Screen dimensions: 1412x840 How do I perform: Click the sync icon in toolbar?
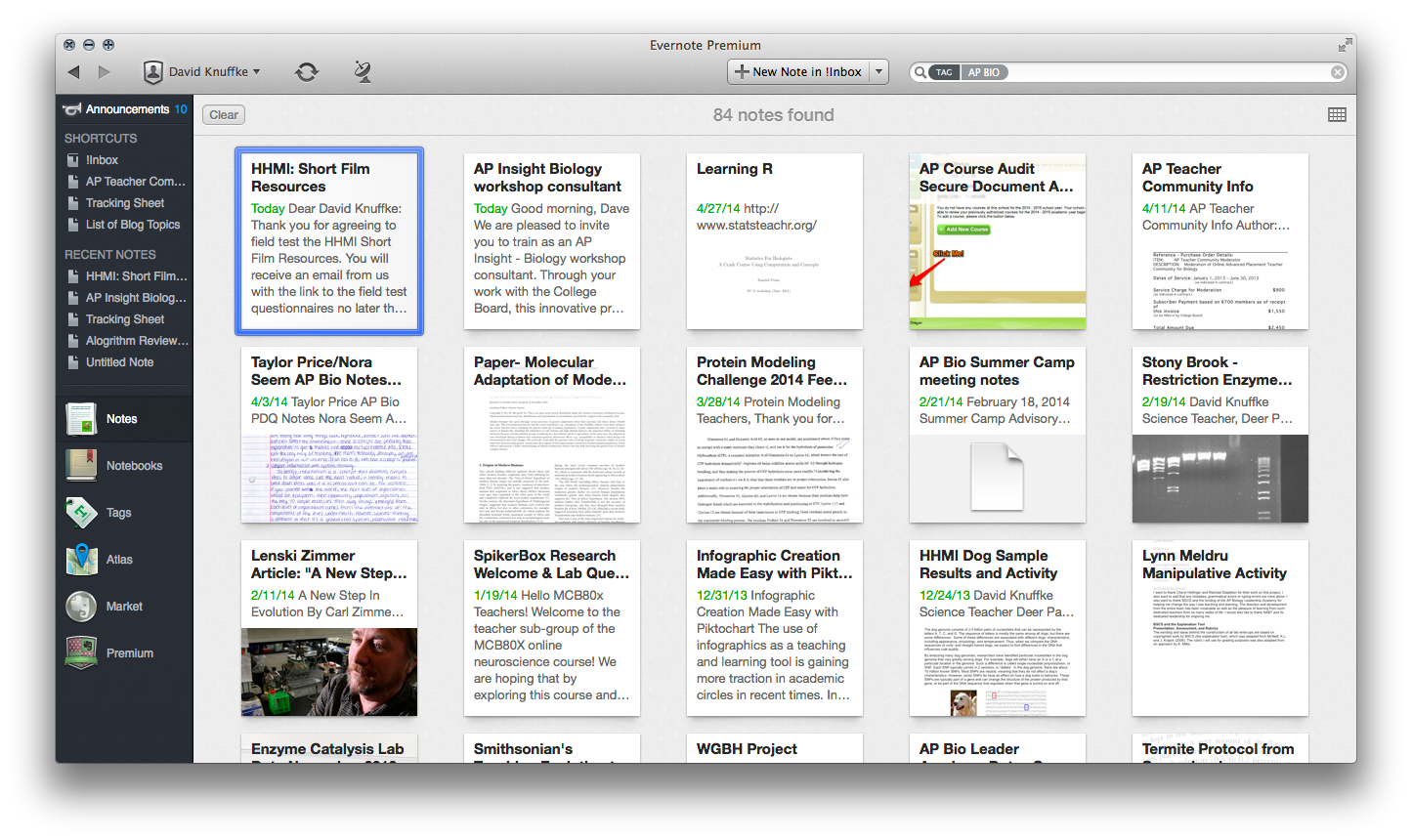307,71
